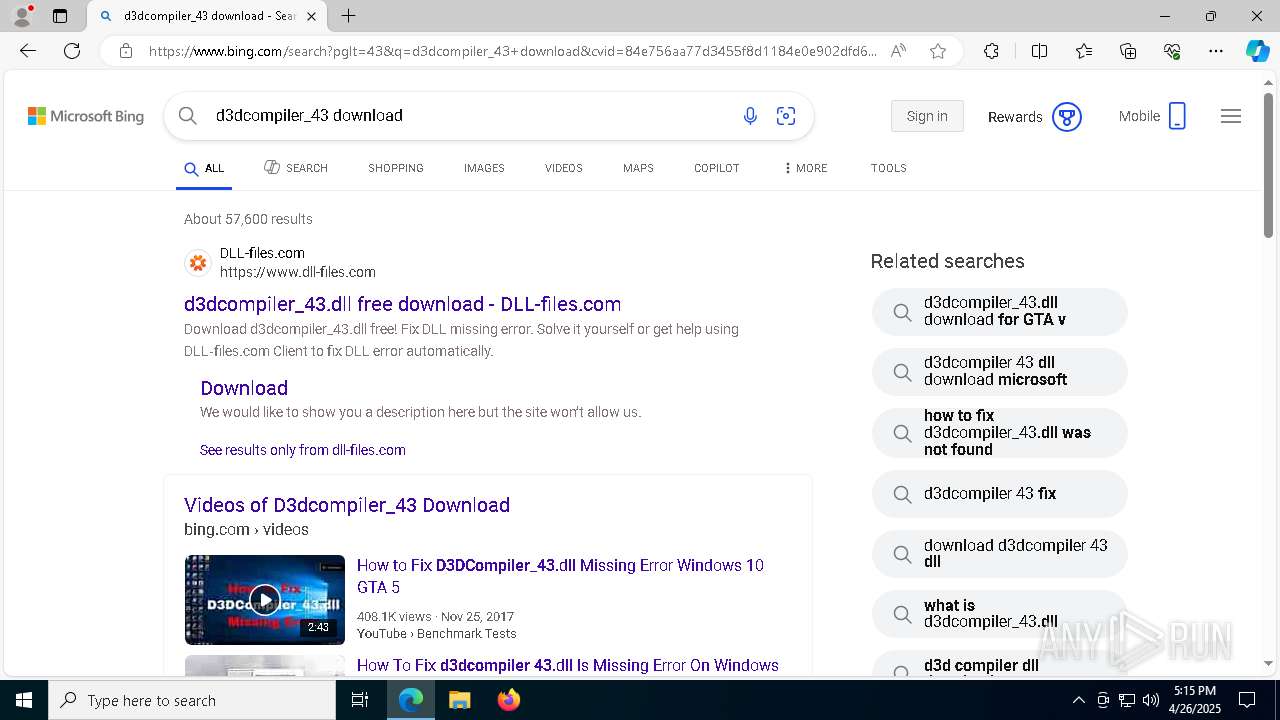1280x720 pixels.
Task: Click the browser Back arrow
Action: [28, 51]
